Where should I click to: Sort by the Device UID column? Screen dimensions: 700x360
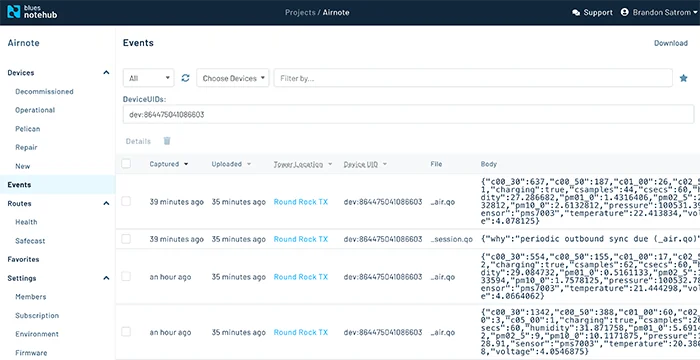pos(365,164)
